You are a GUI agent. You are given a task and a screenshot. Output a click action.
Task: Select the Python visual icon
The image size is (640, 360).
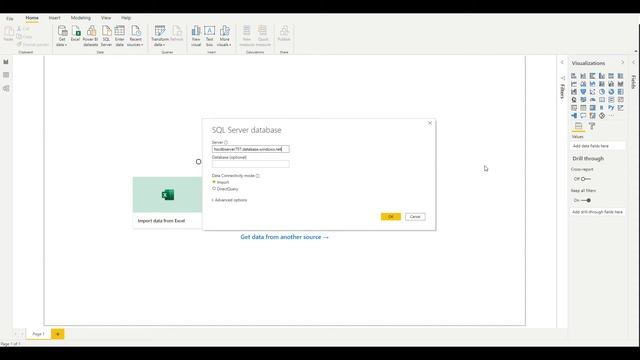click(611, 108)
